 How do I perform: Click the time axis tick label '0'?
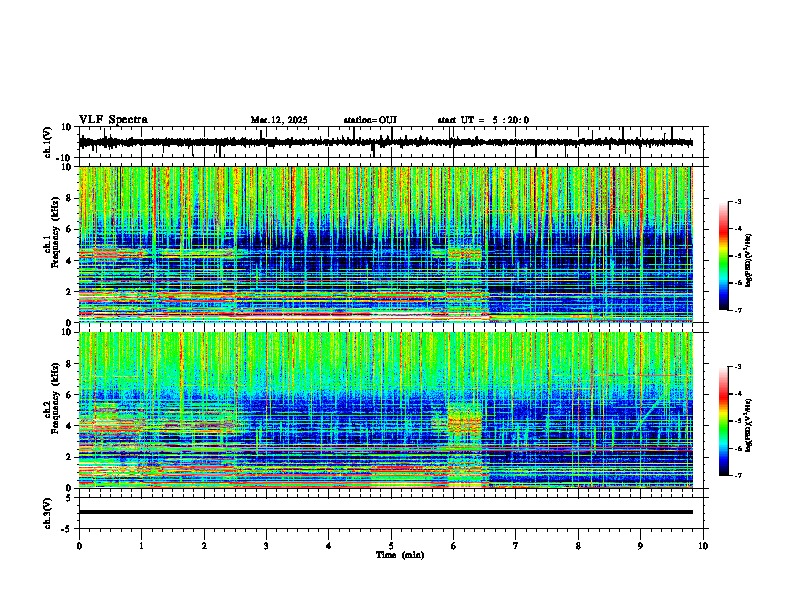[x=79, y=546]
